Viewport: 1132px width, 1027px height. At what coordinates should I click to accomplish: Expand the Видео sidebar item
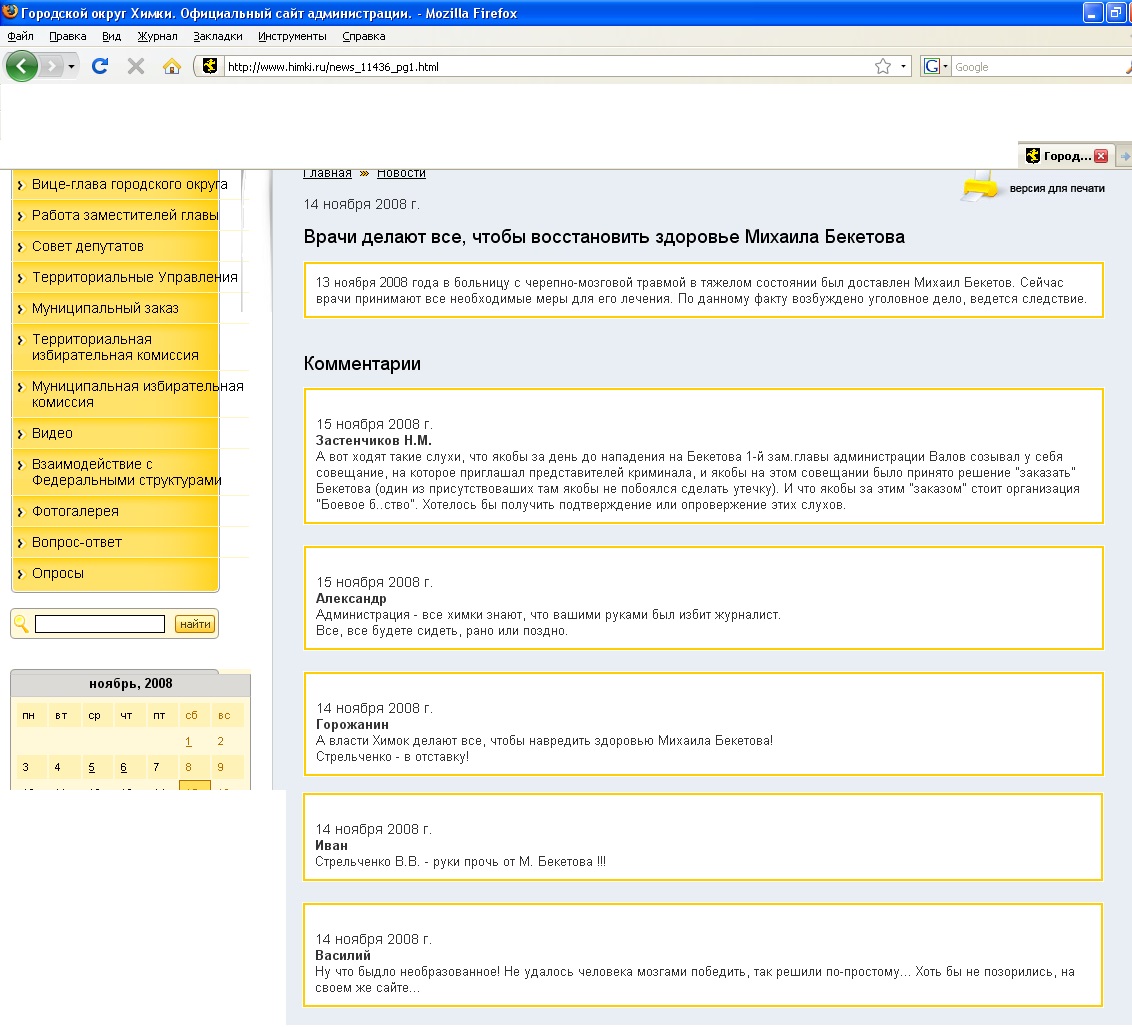[52, 433]
